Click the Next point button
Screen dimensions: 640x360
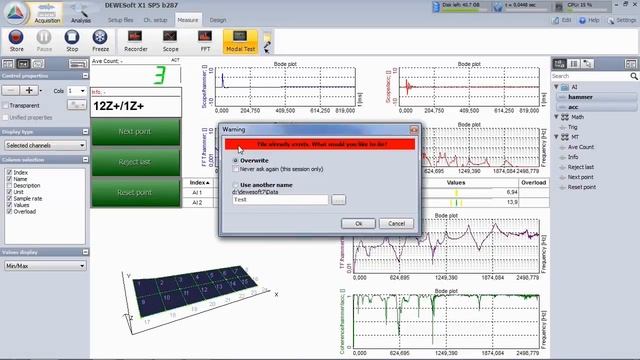coord(136,131)
